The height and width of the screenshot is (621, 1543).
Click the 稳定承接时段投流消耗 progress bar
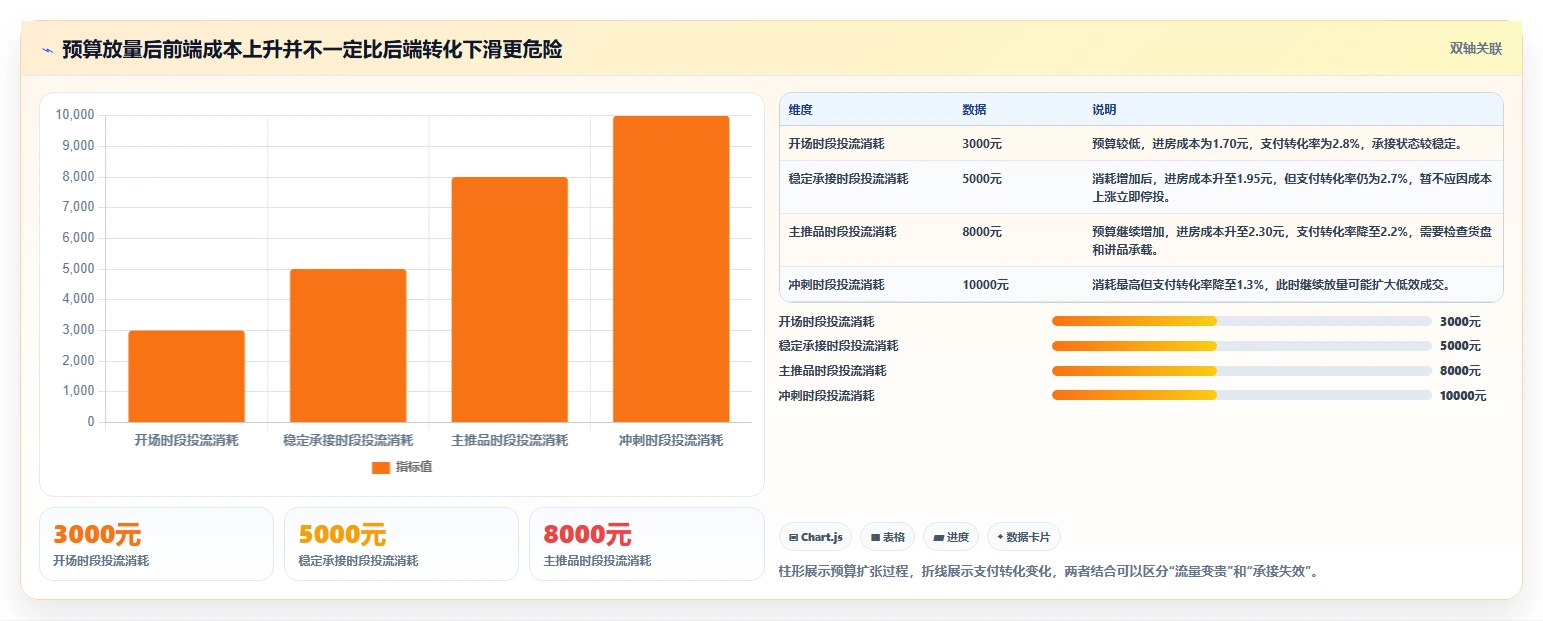1242,346
